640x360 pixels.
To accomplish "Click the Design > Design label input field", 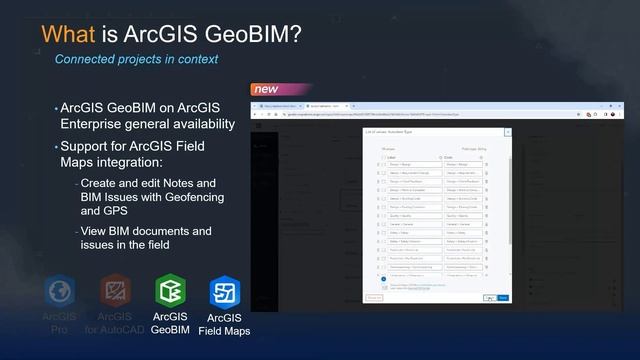I will click(415, 164).
